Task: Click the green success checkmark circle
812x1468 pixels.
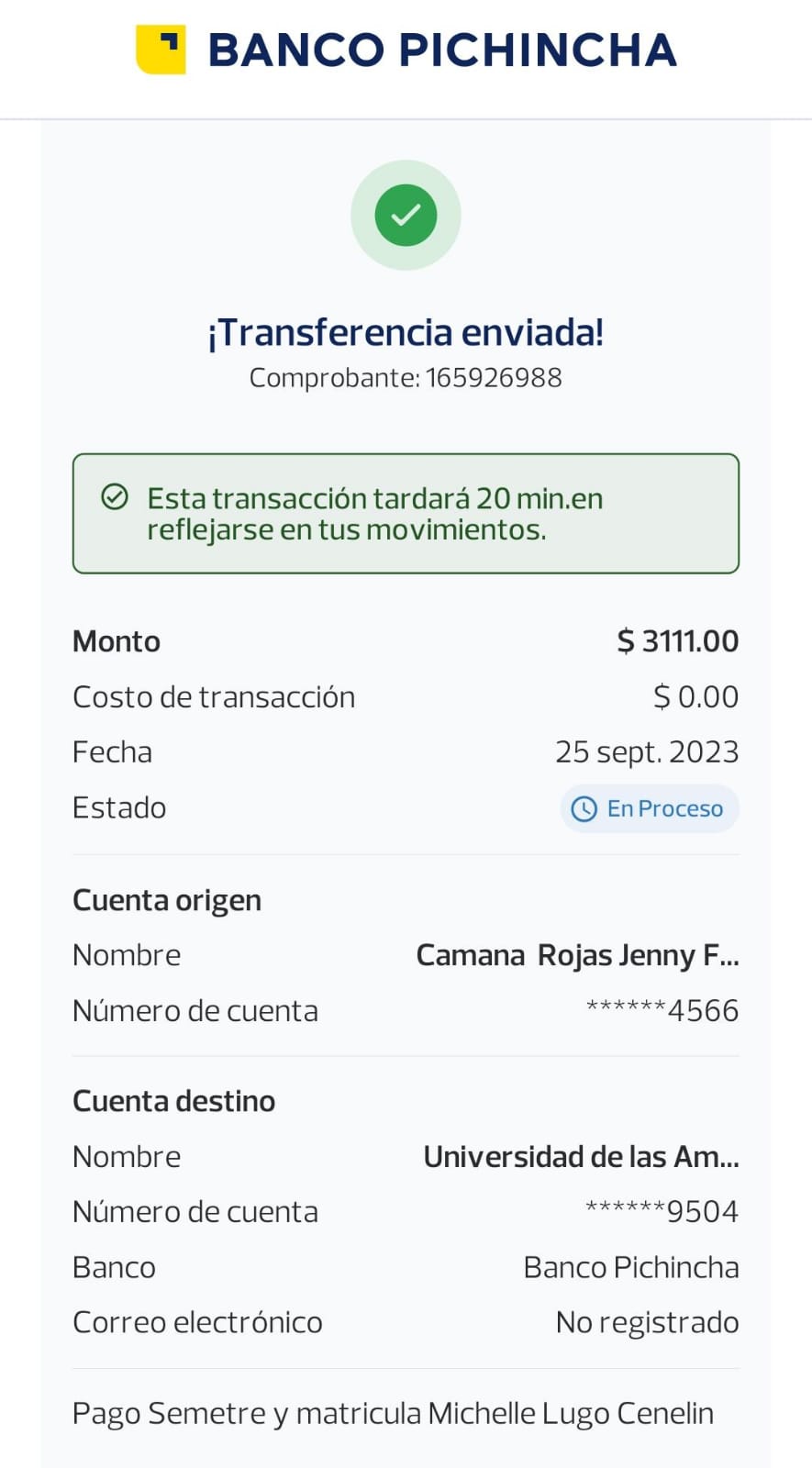Action: [406, 216]
